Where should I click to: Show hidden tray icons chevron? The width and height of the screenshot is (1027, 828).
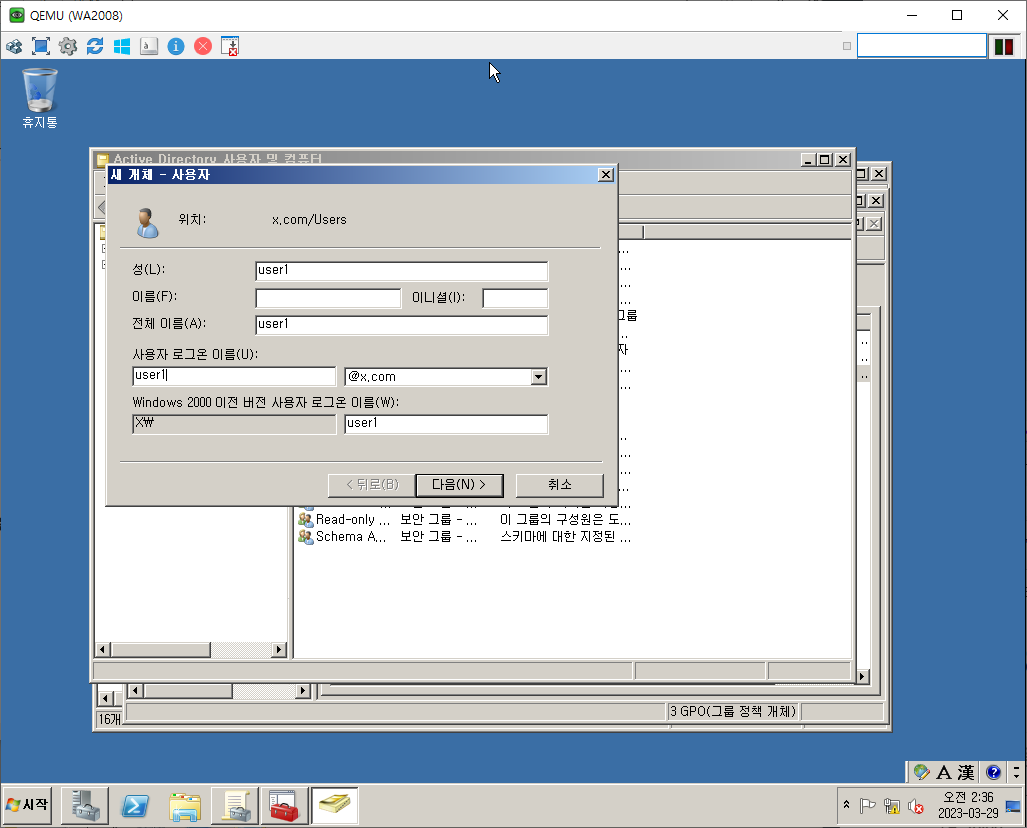[x=846, y=805]
